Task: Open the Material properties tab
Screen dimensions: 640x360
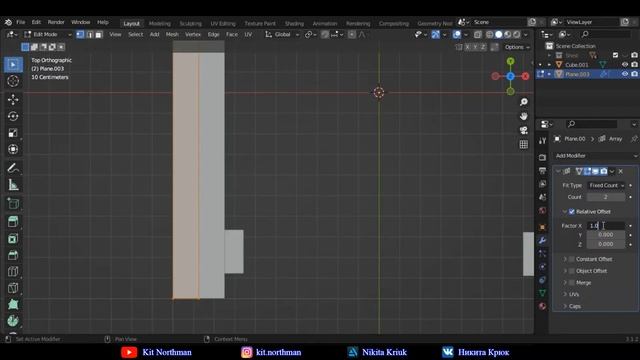Action: pos(542,306)
